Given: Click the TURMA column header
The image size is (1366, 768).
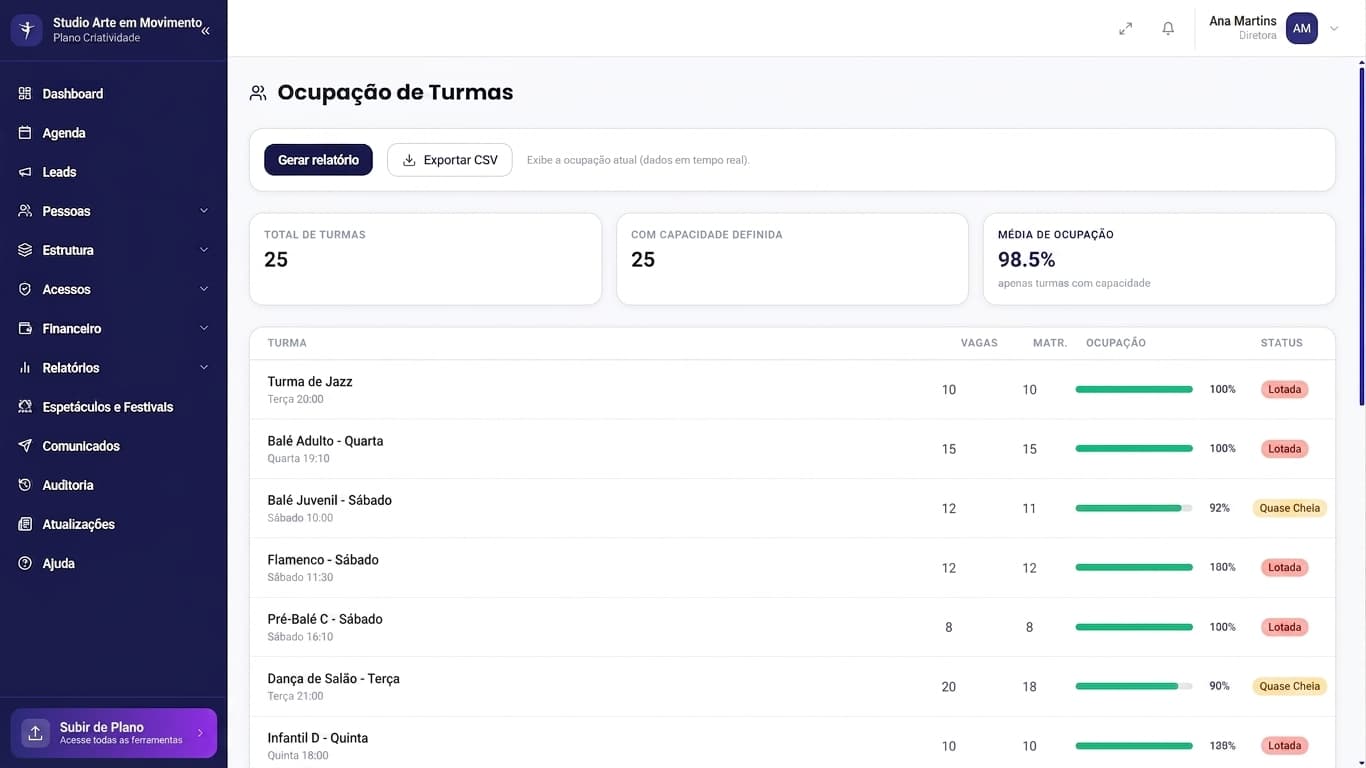Looking at the screenshot, I should [287, 343].
